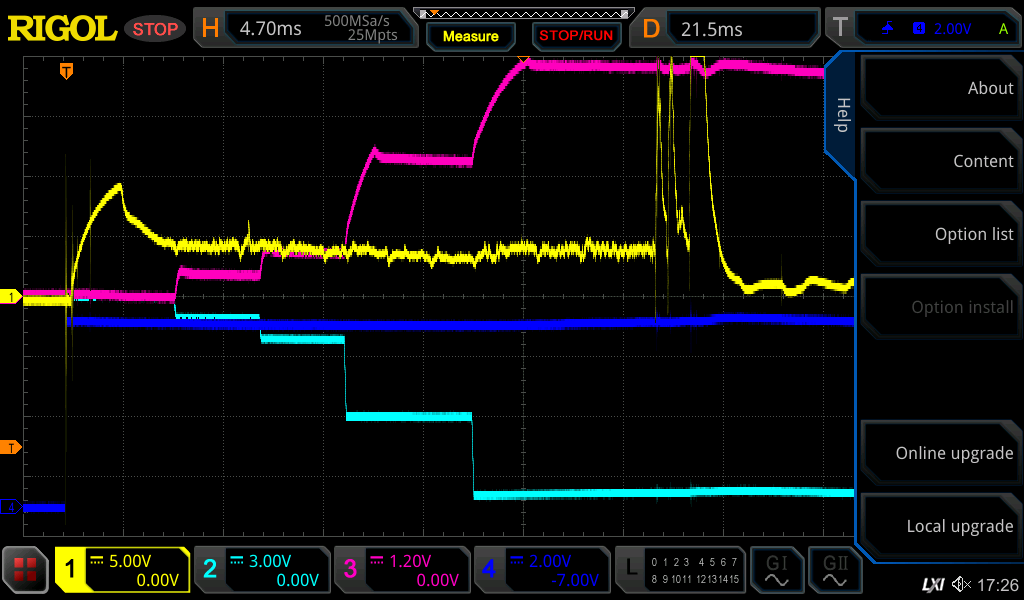Toggle channel 2 cyan 3.00V label

(262, 570)
